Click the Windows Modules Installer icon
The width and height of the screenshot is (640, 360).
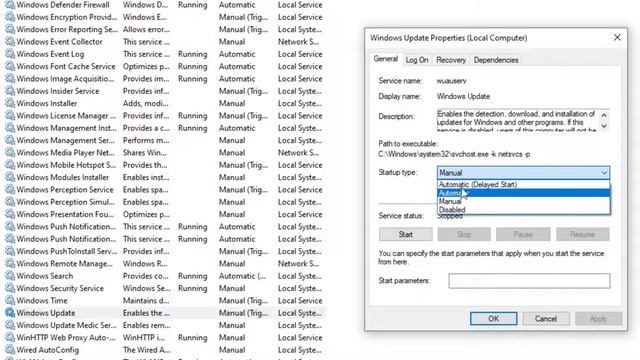click(10, 177)
